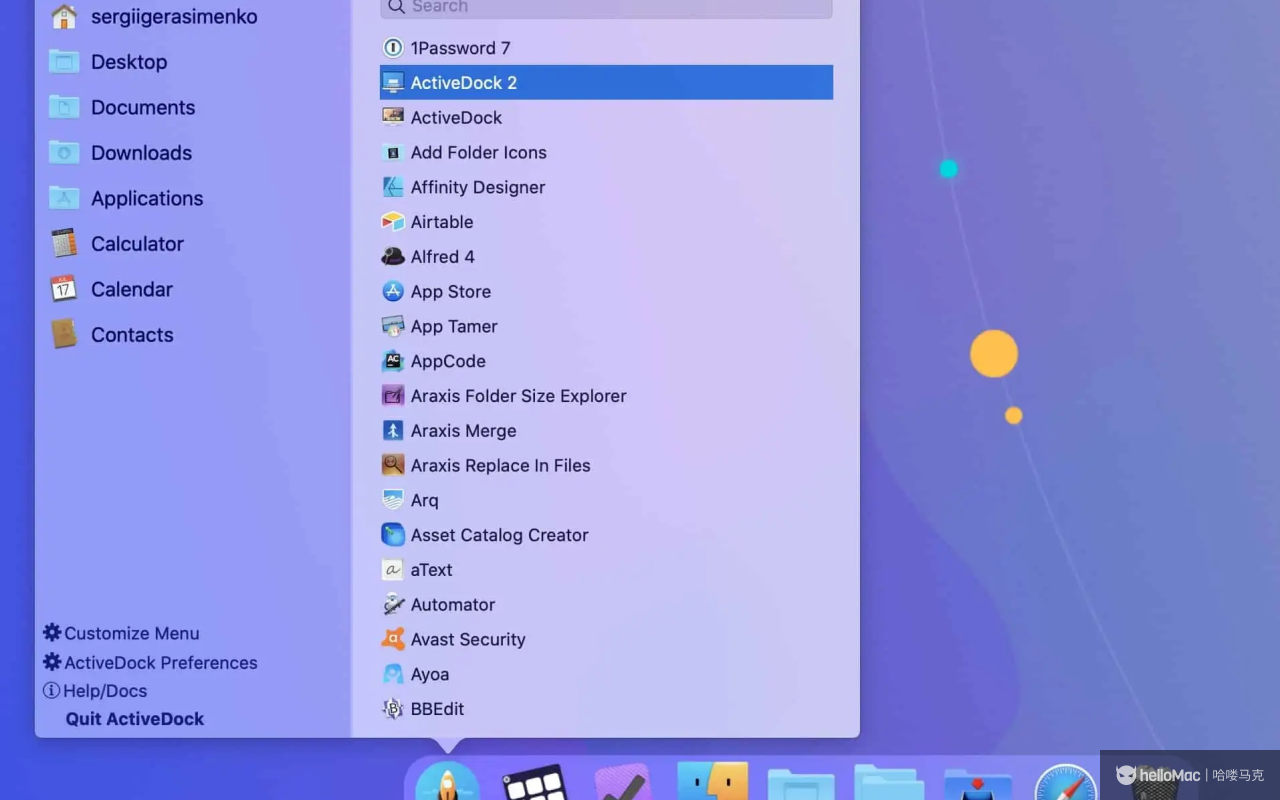Open BBEdit from its icon
The height and width of the screenshot is (800, 1280).
point(393,709)
